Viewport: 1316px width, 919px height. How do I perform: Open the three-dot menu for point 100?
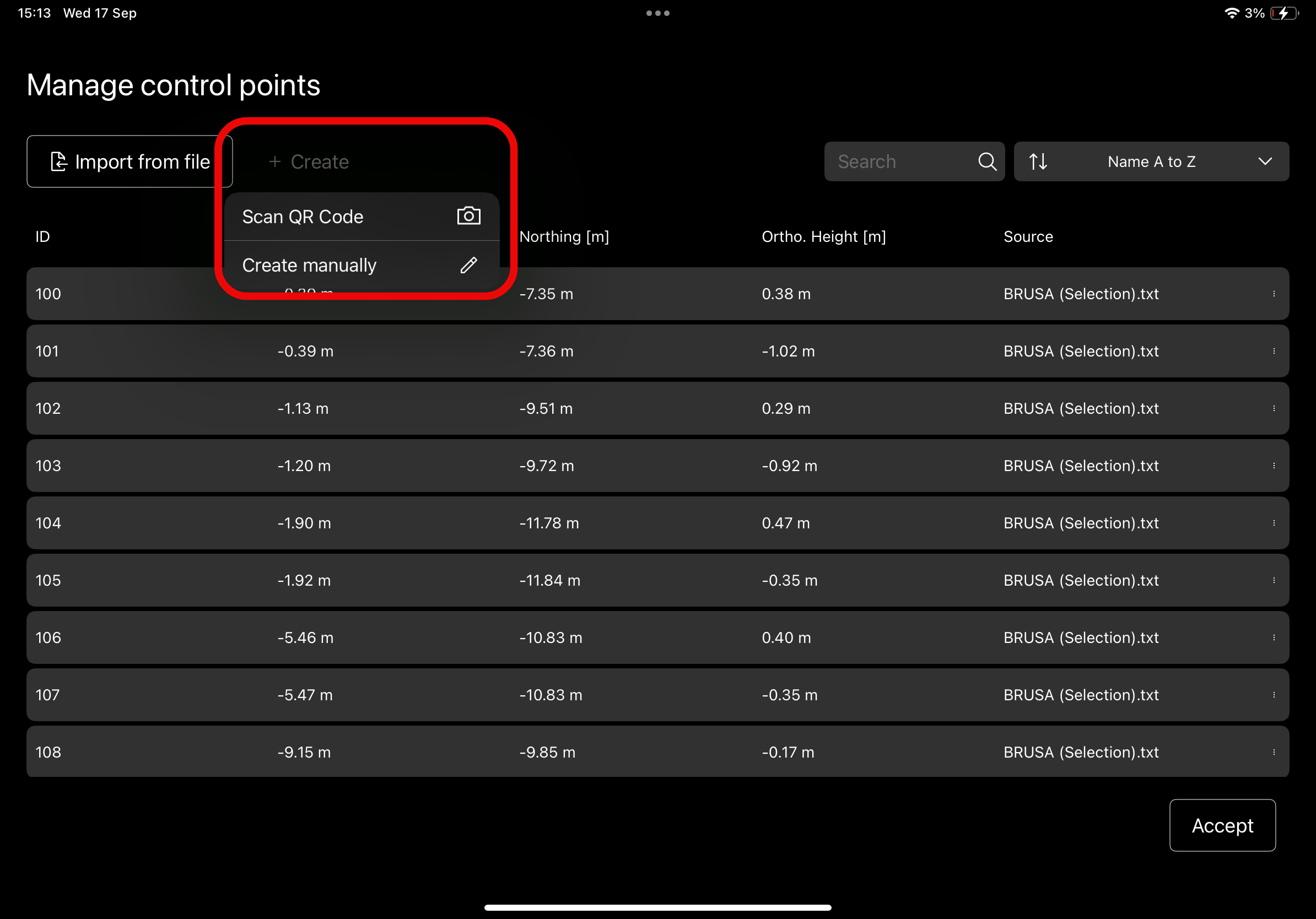(1274, 294)
